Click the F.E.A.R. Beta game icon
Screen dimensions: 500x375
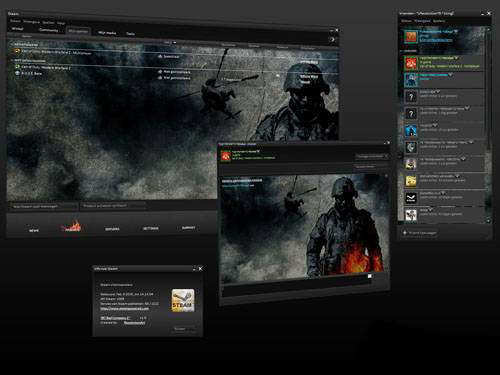[18, 73]
